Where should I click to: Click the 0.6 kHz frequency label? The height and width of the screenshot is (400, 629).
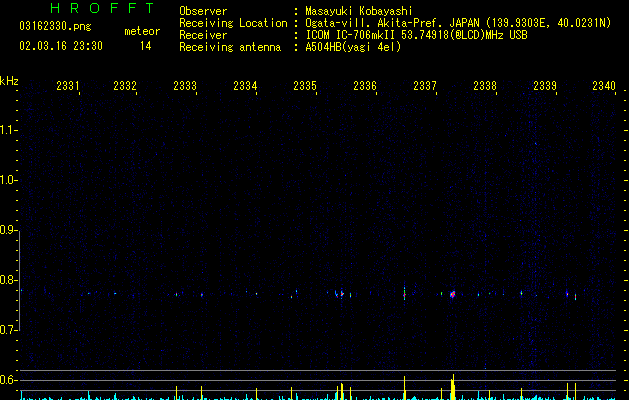(x=8, y=380)
